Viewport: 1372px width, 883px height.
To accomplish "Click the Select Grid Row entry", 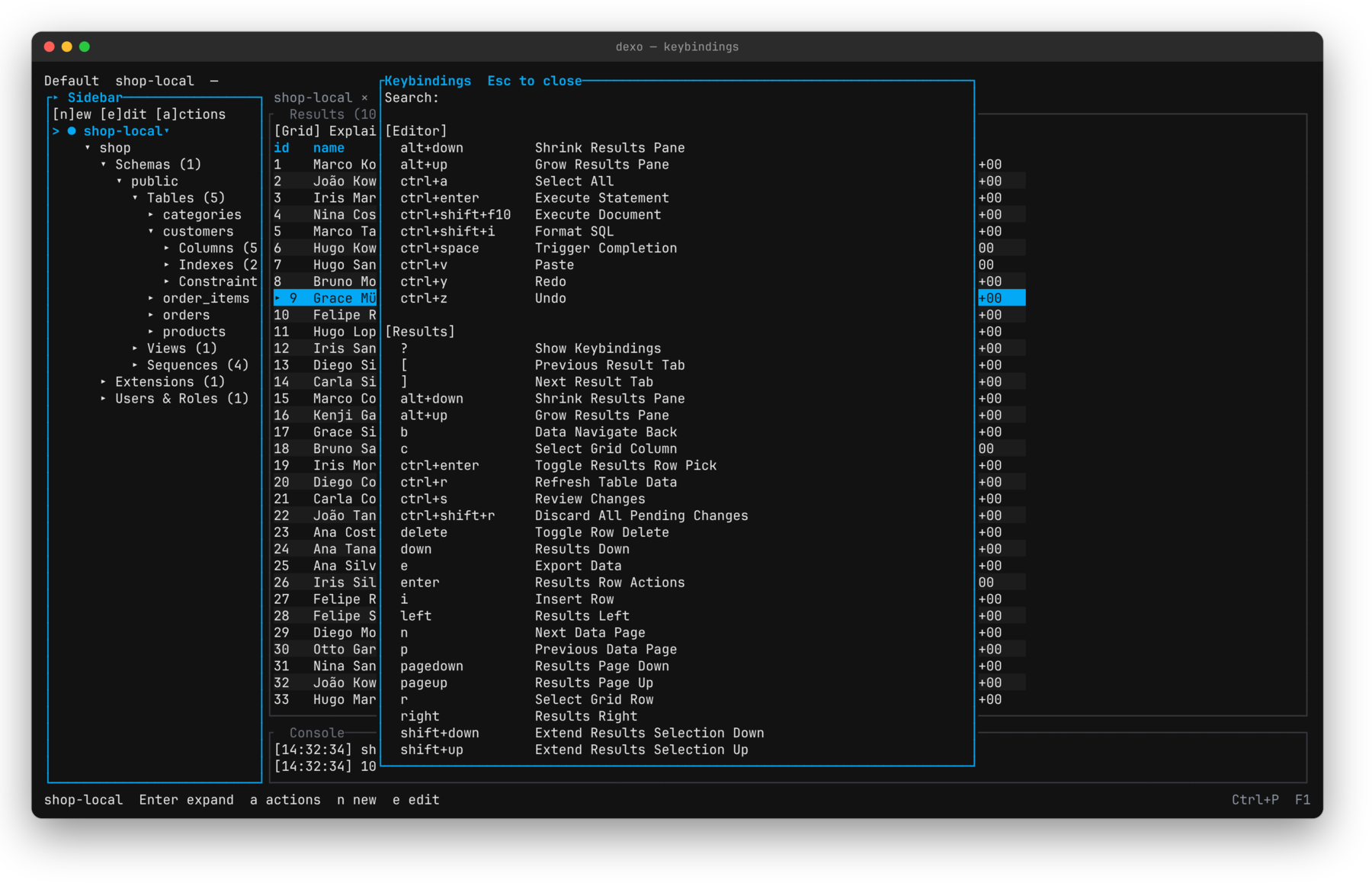I will click(x=594, y=700).
